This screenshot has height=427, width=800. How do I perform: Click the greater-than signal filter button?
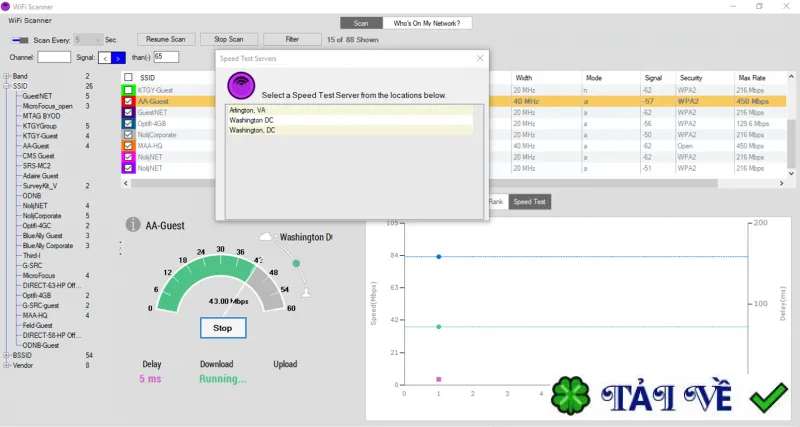click(x=118, y=58)
